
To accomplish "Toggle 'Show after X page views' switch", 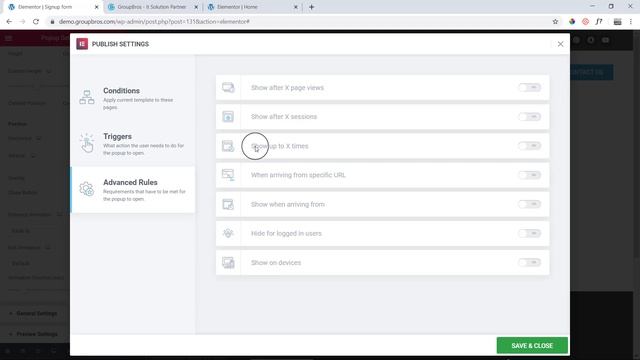I will (529, 87).
